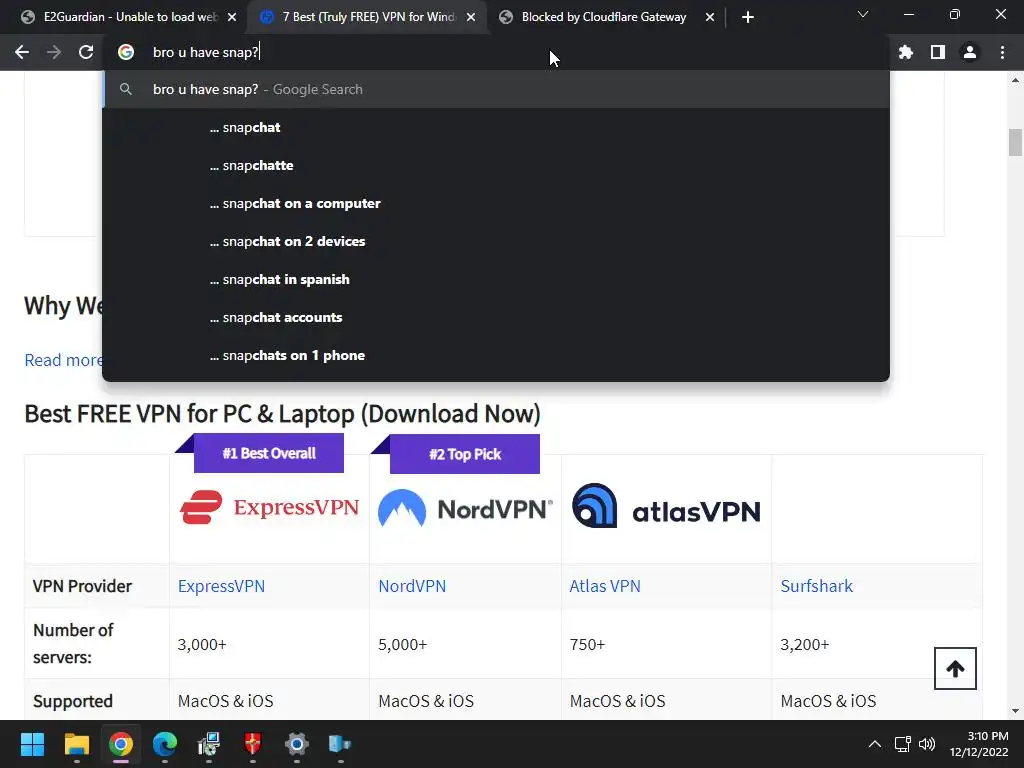Click the forward navigation arrow
The image size is (1024, 768).
pyautogui.click(x=54, y=52)
